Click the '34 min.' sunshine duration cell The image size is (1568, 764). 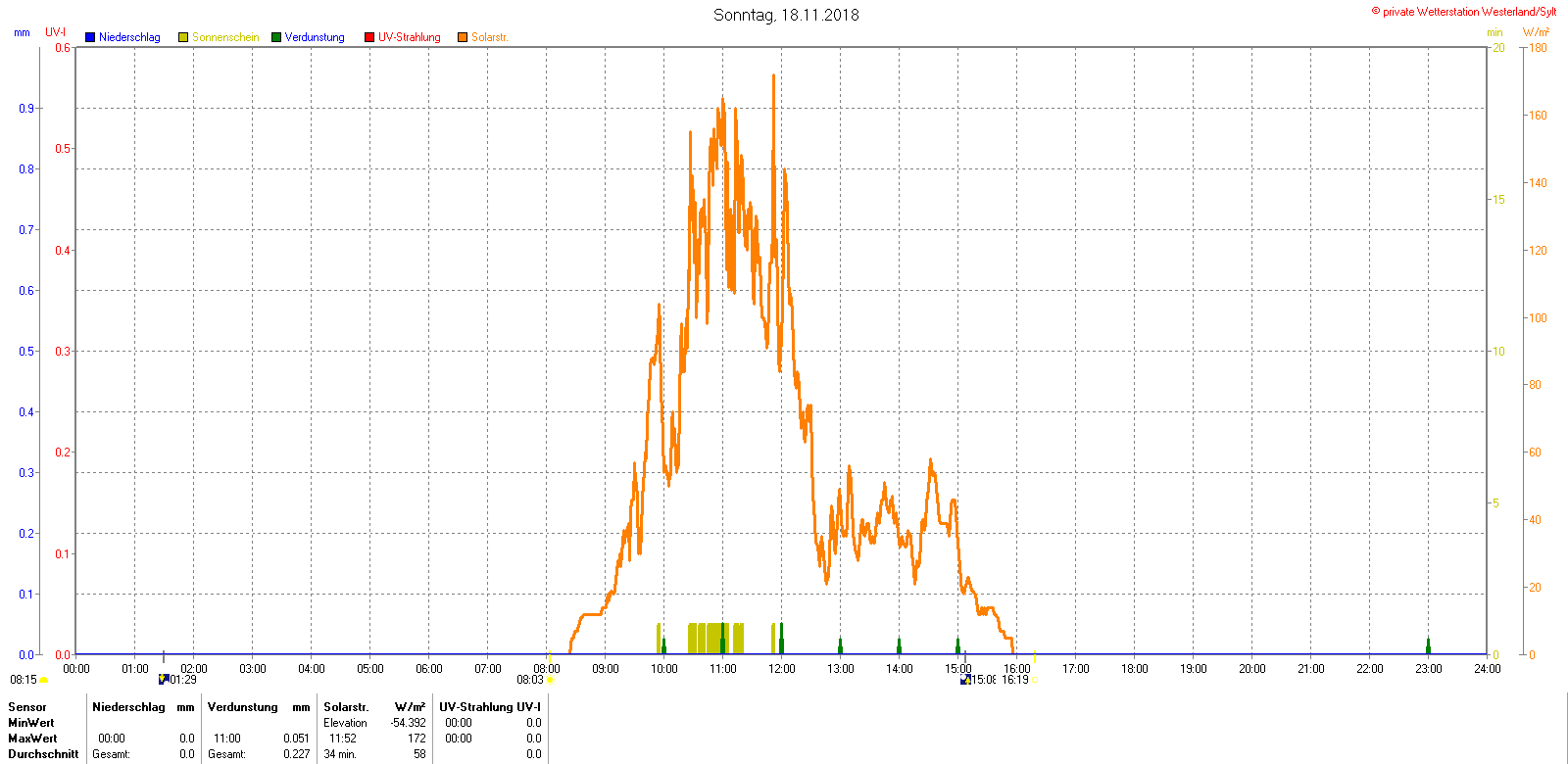coord(340,754)
